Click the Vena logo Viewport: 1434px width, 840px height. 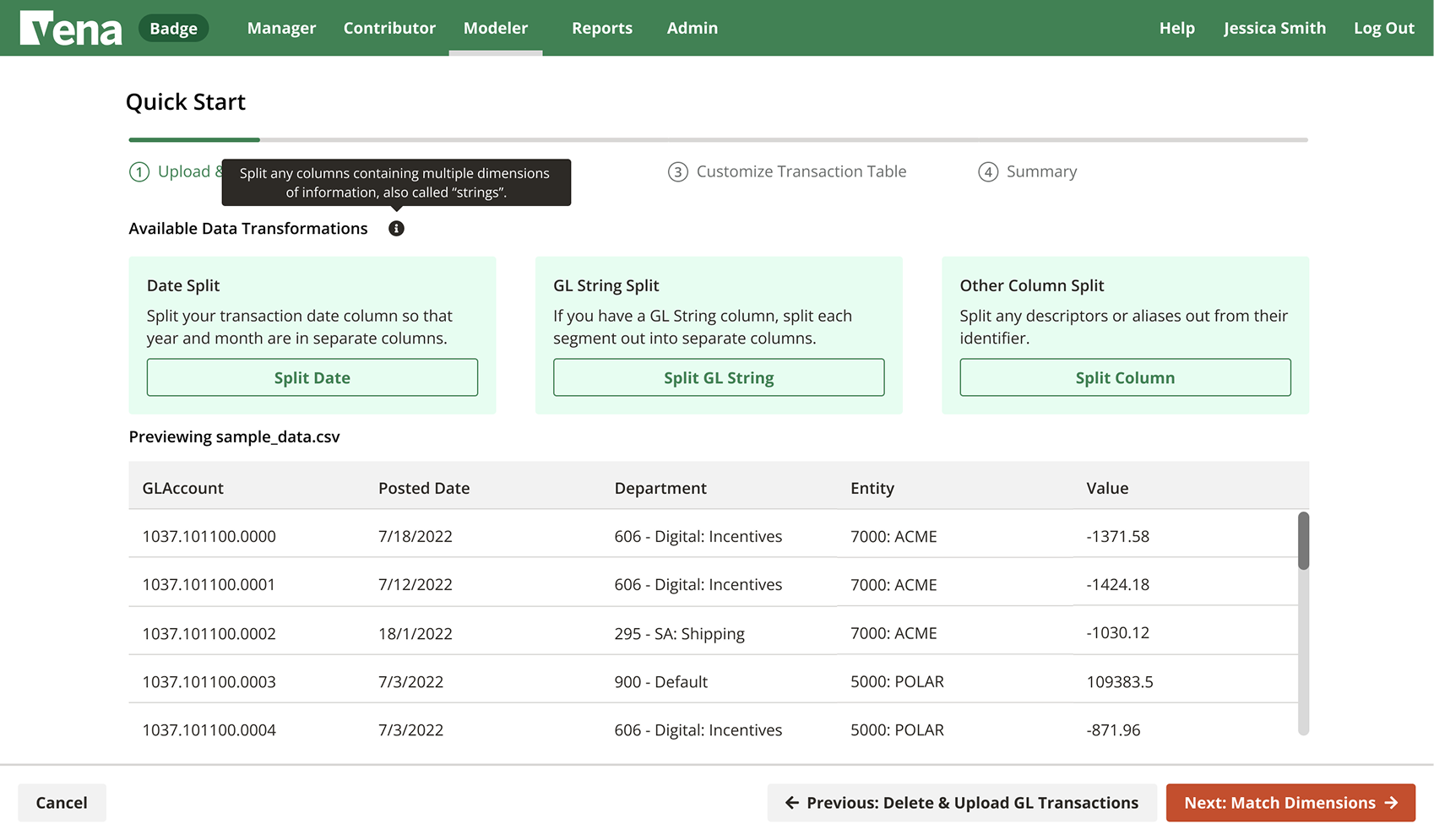pos(71,28)
